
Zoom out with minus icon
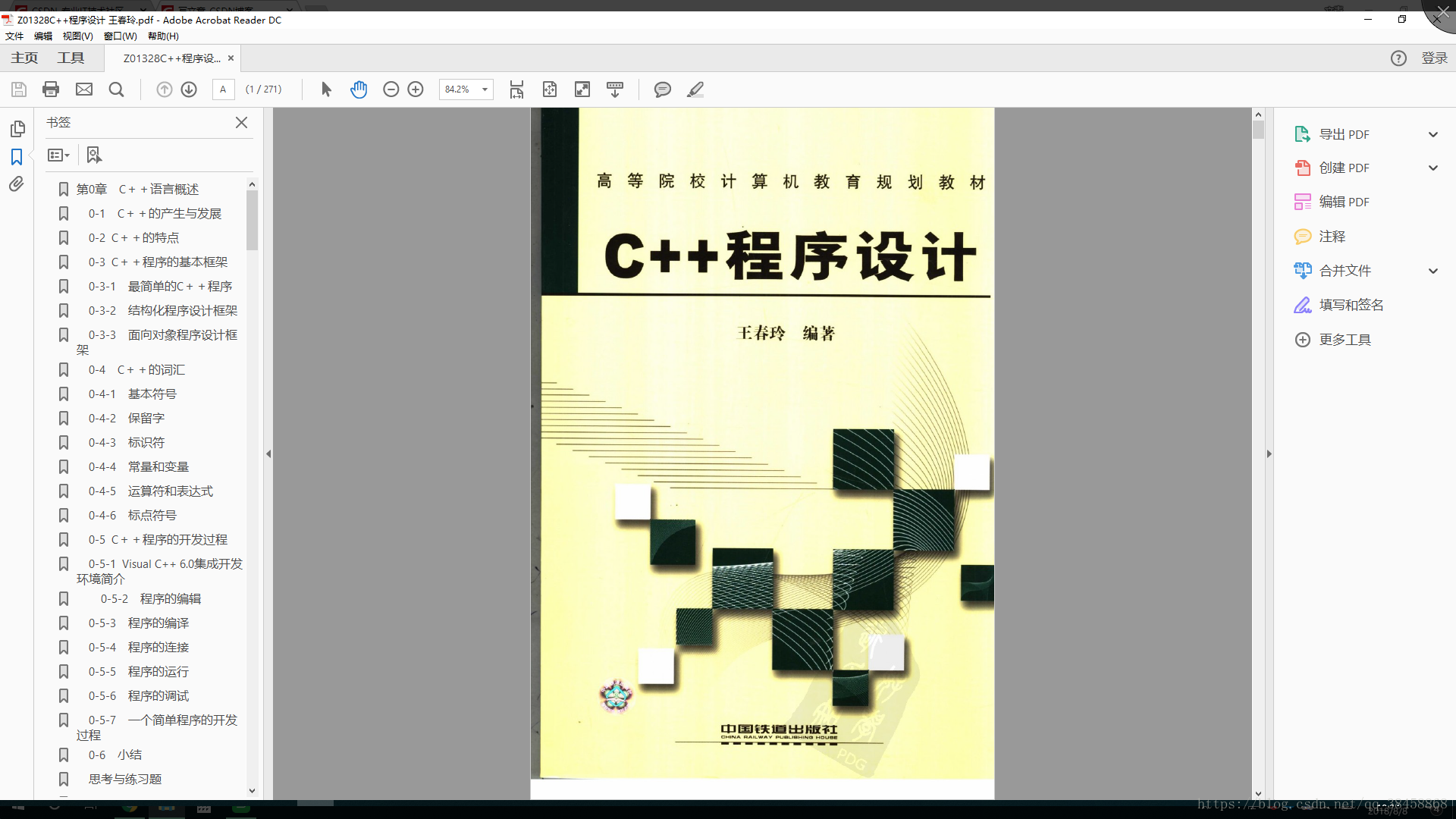click(x=391, y=89)
